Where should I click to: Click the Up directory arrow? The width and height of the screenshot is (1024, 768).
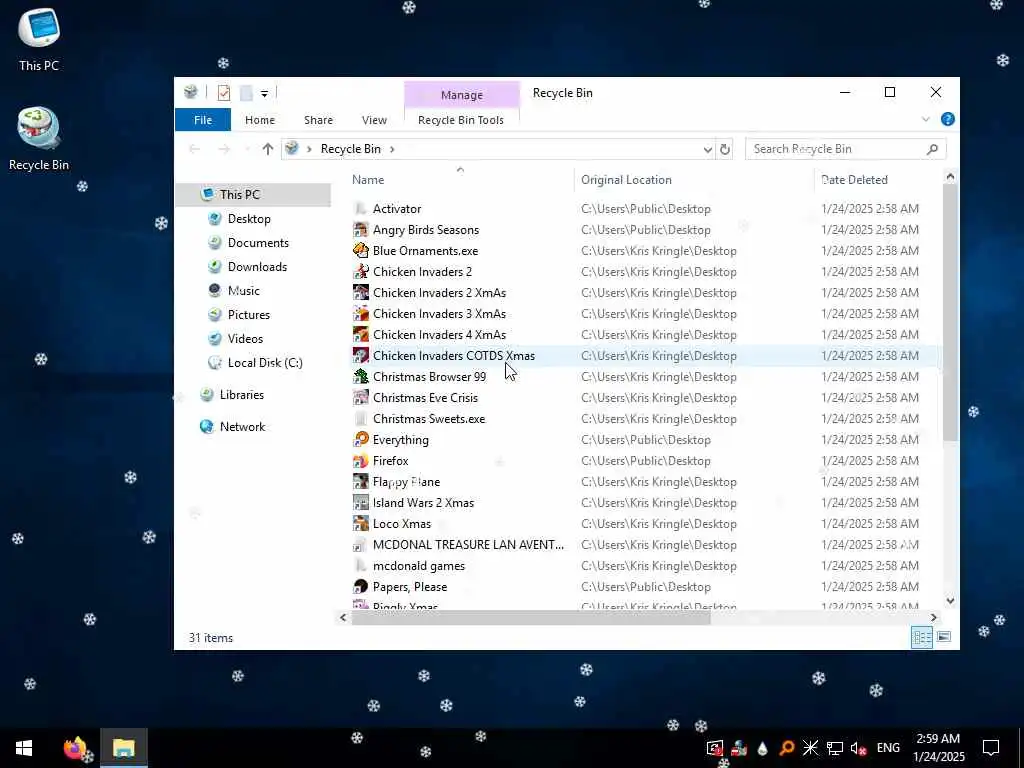268,149
